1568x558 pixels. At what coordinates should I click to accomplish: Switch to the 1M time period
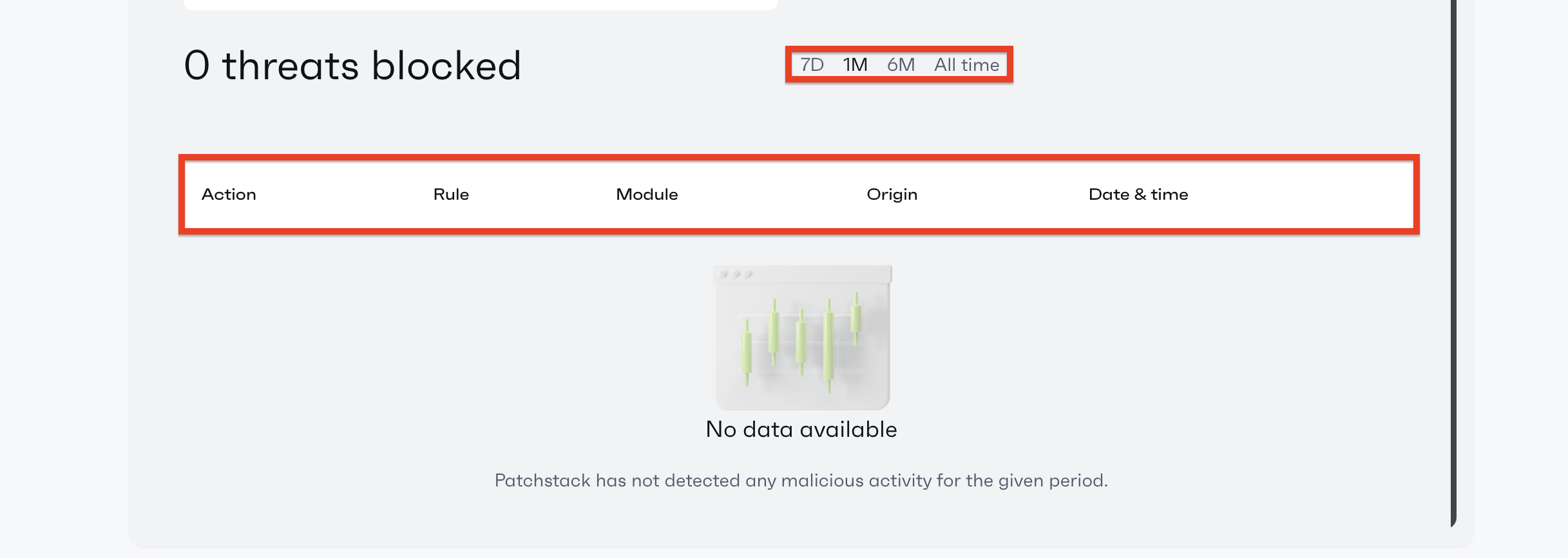click(855, 65)
